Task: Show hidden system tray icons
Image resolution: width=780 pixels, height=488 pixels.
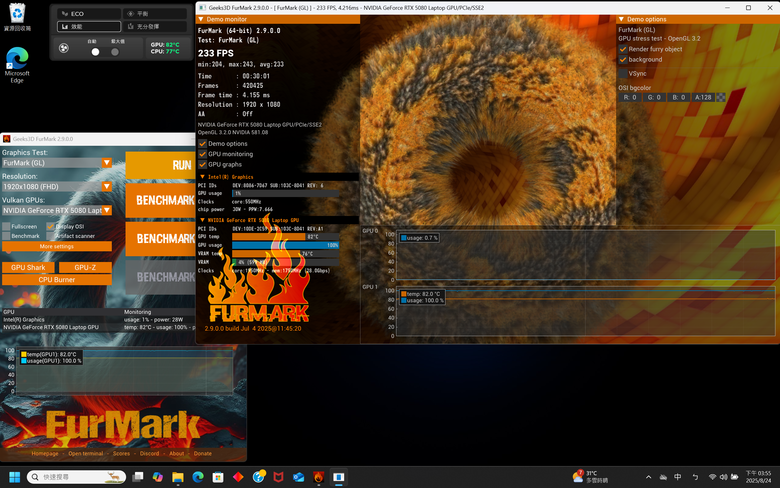Action: [648, 477]
